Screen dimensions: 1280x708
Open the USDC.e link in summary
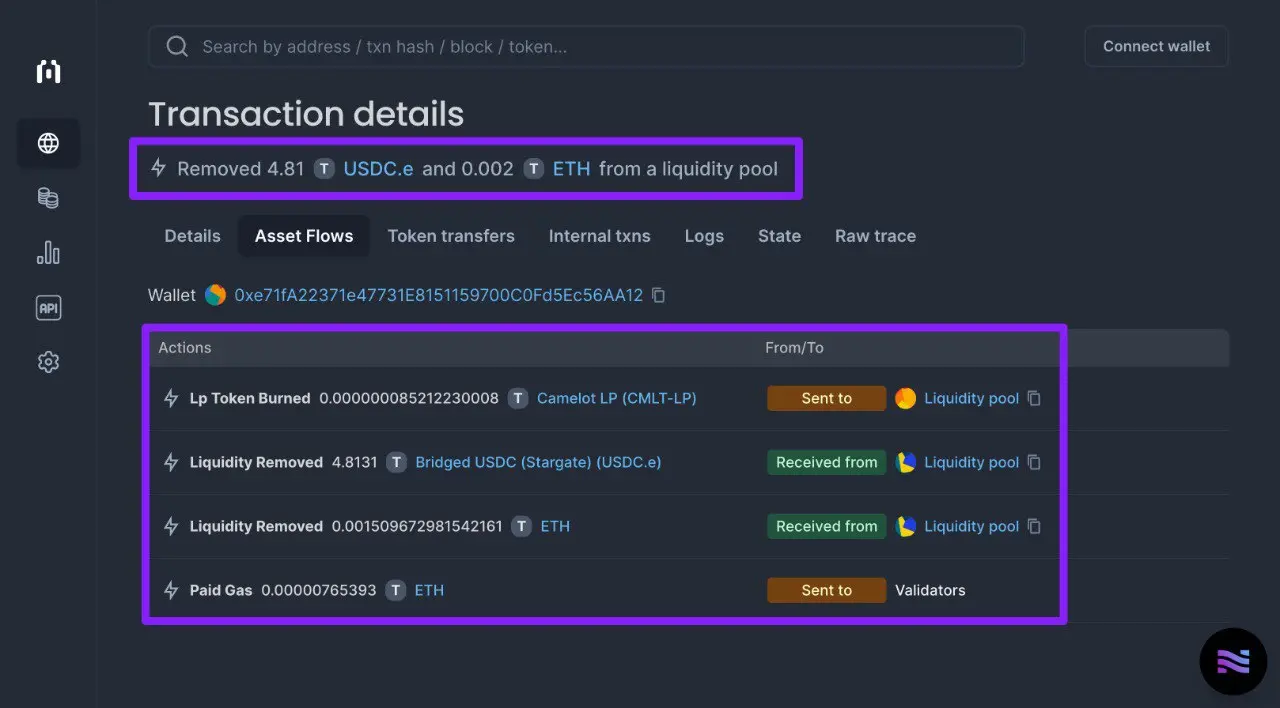378,169
